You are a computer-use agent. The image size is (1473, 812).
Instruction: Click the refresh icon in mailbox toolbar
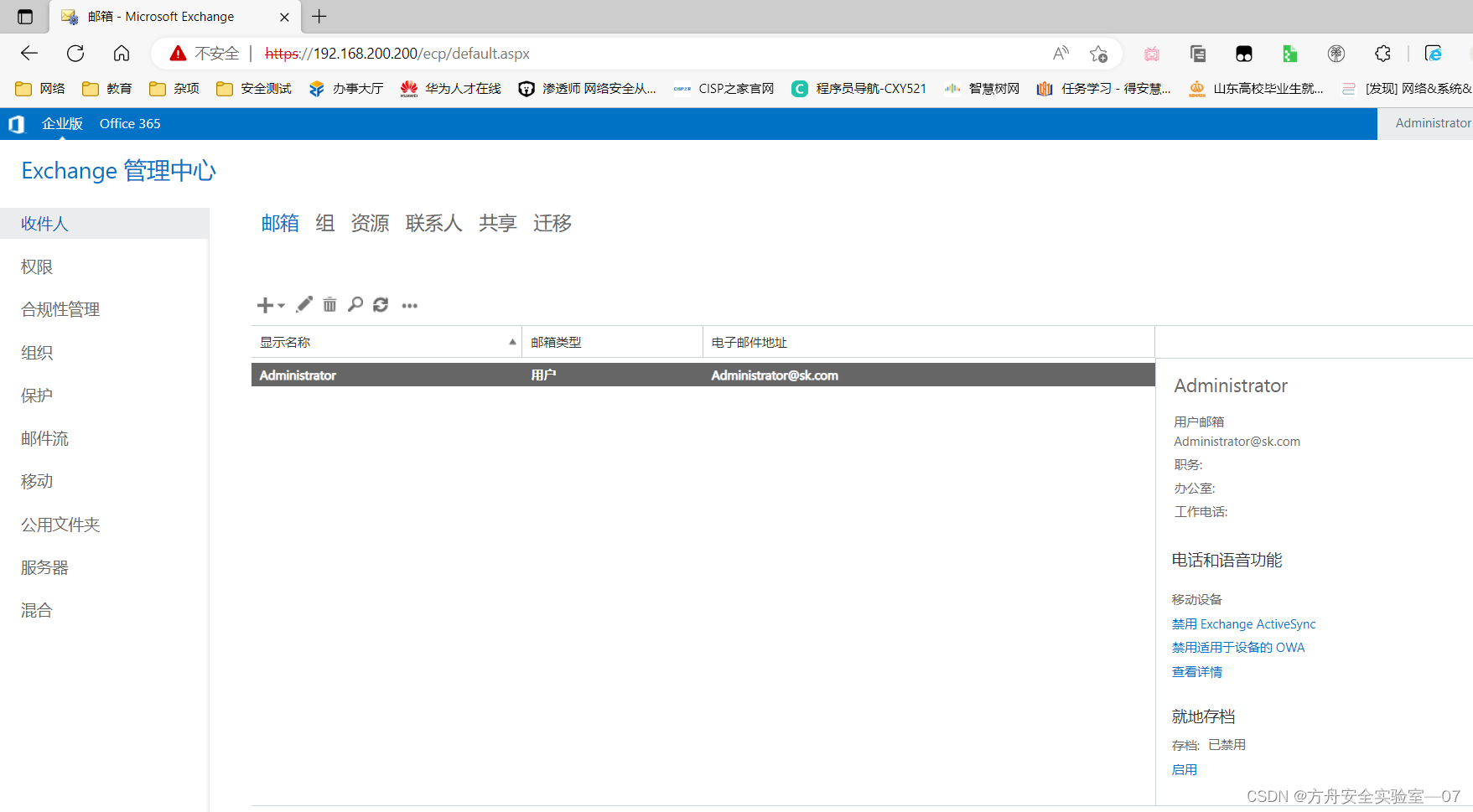[x=381, y=304]
